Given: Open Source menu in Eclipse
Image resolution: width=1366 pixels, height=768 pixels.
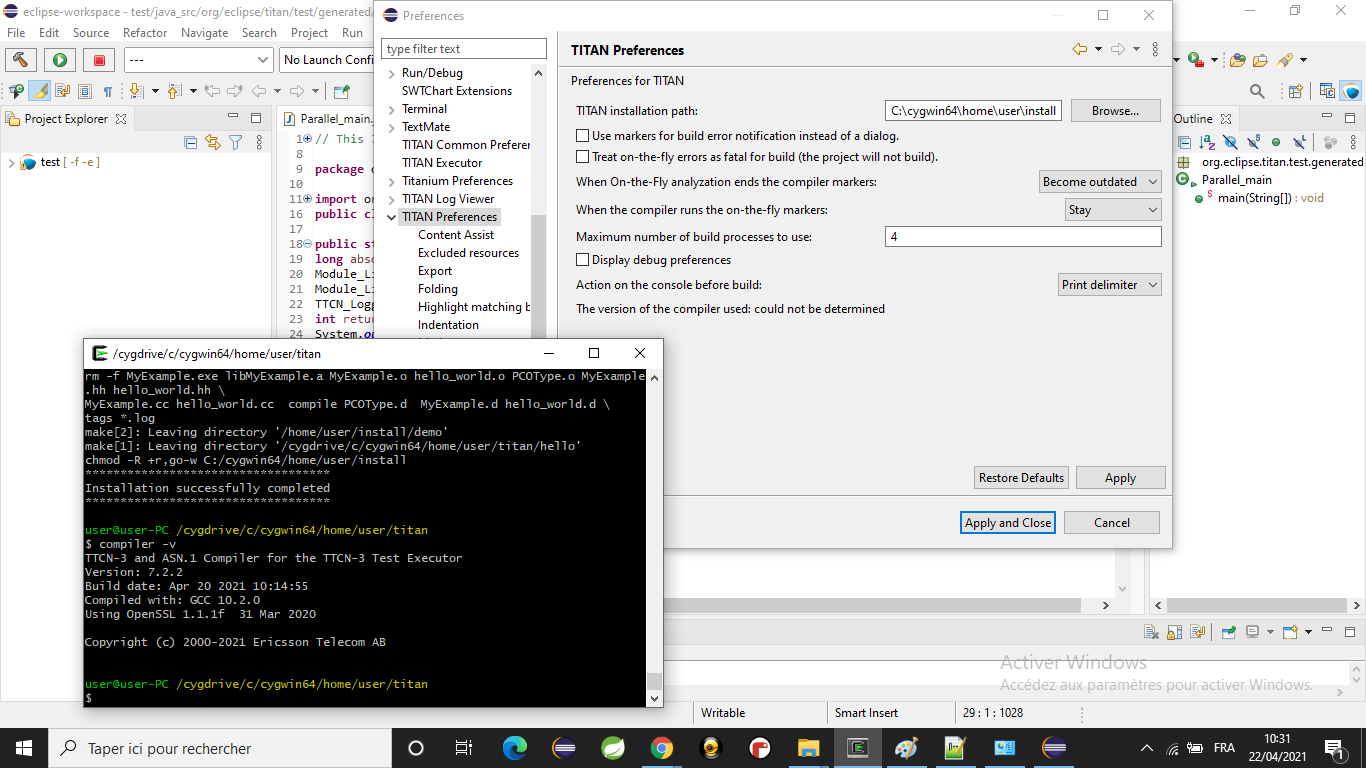Looking at the screenshot, I should (x=91, y=33).
